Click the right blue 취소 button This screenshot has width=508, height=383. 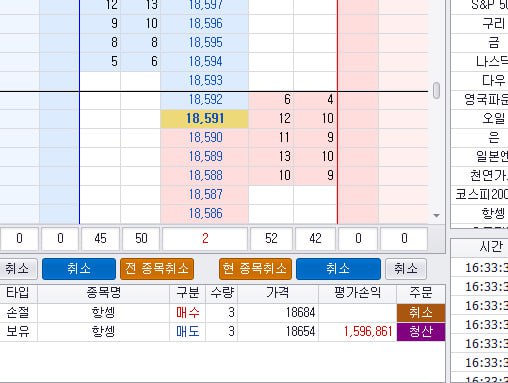pyautogui.click(x=338, y=269)
